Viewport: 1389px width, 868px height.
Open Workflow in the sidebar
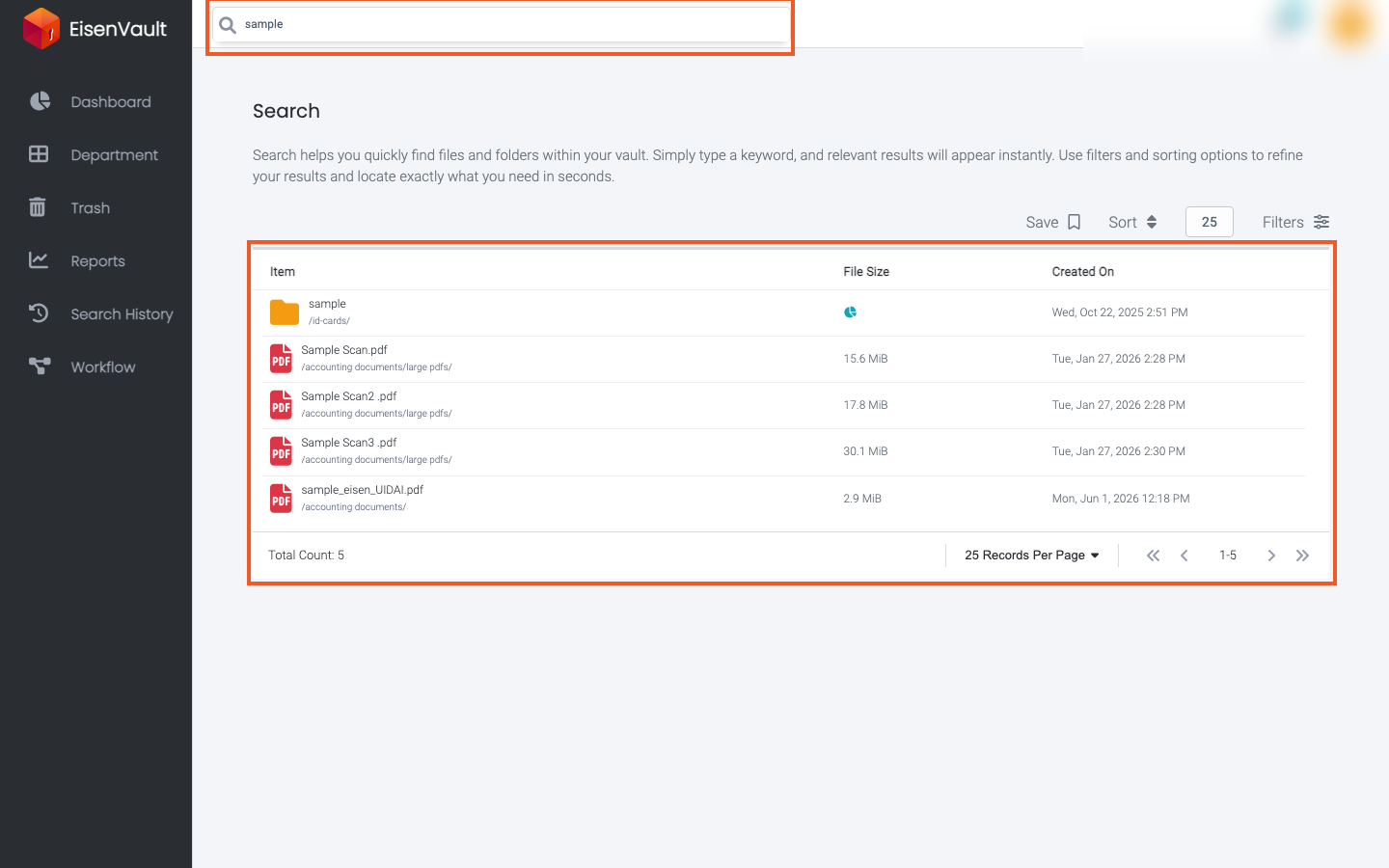[102, 367]
